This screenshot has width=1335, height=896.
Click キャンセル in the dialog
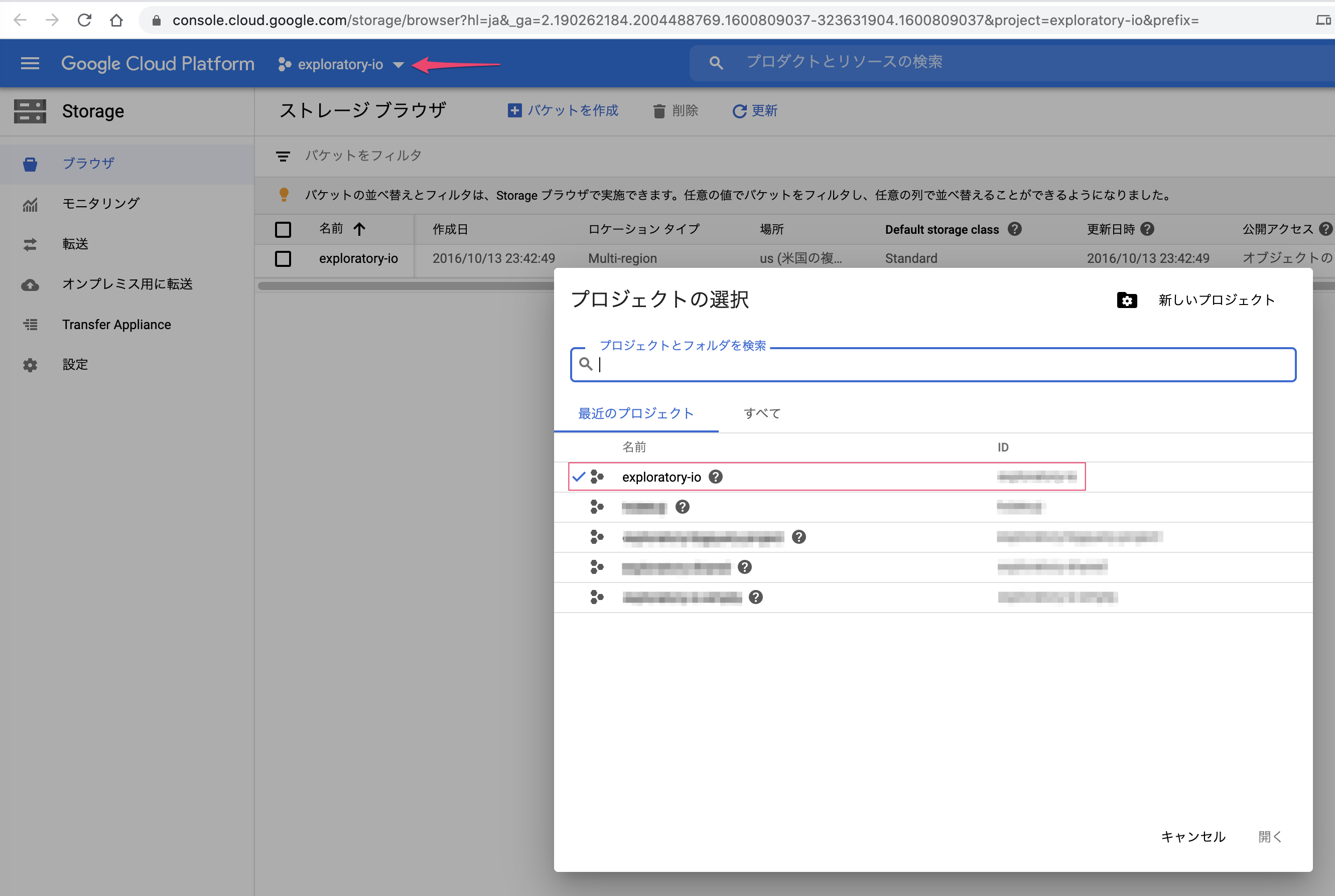pos(1193,837)
